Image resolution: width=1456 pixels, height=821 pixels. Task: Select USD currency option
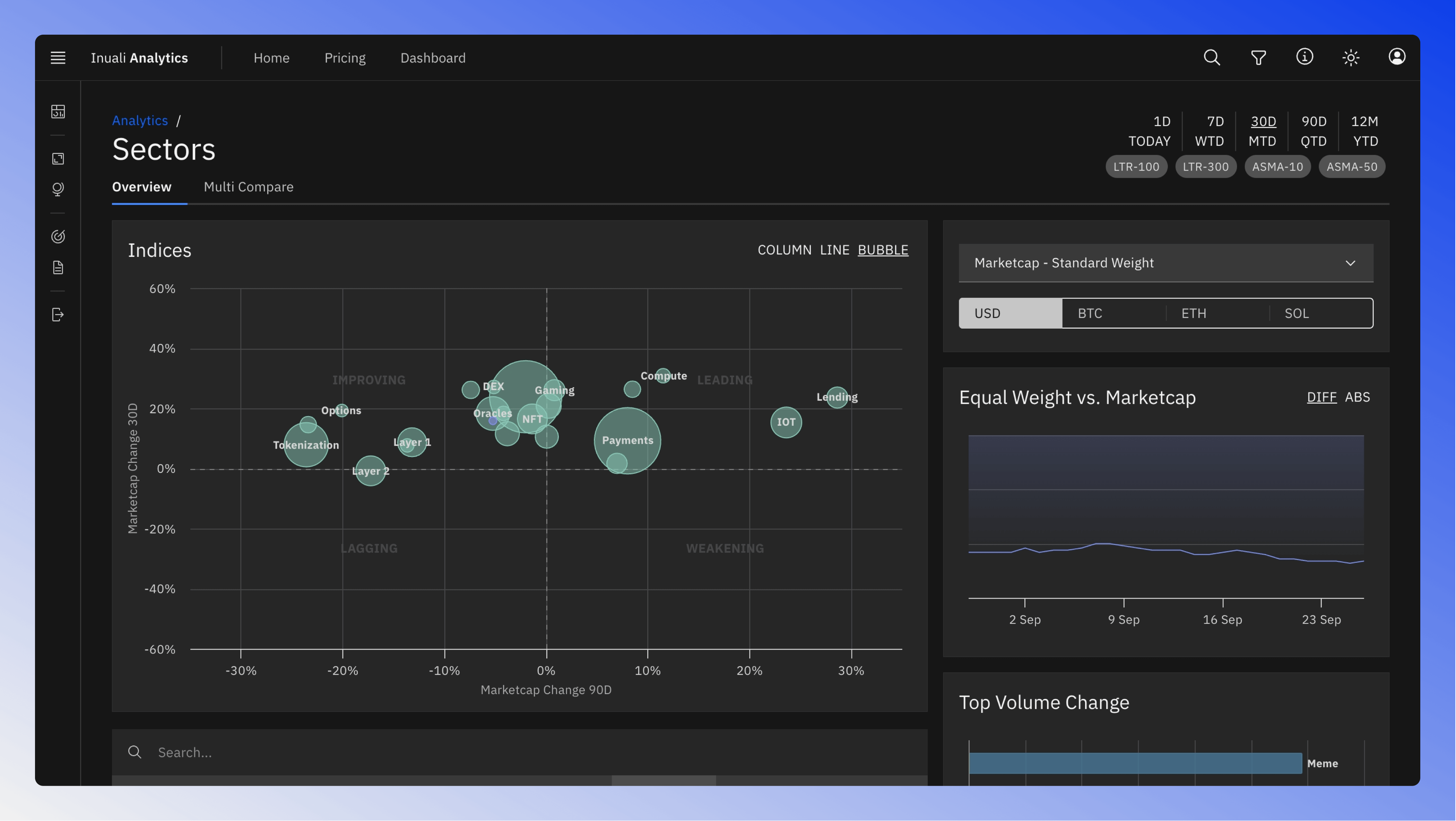[1010, 313]
